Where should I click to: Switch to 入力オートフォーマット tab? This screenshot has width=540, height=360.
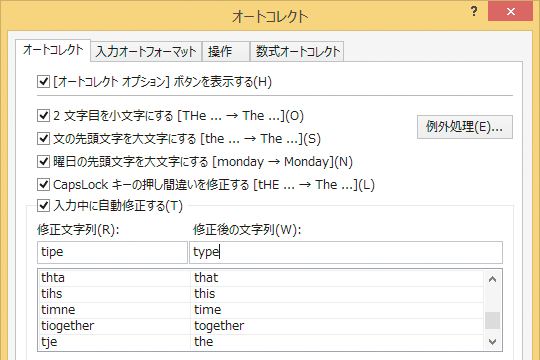(x=146, y=52)
